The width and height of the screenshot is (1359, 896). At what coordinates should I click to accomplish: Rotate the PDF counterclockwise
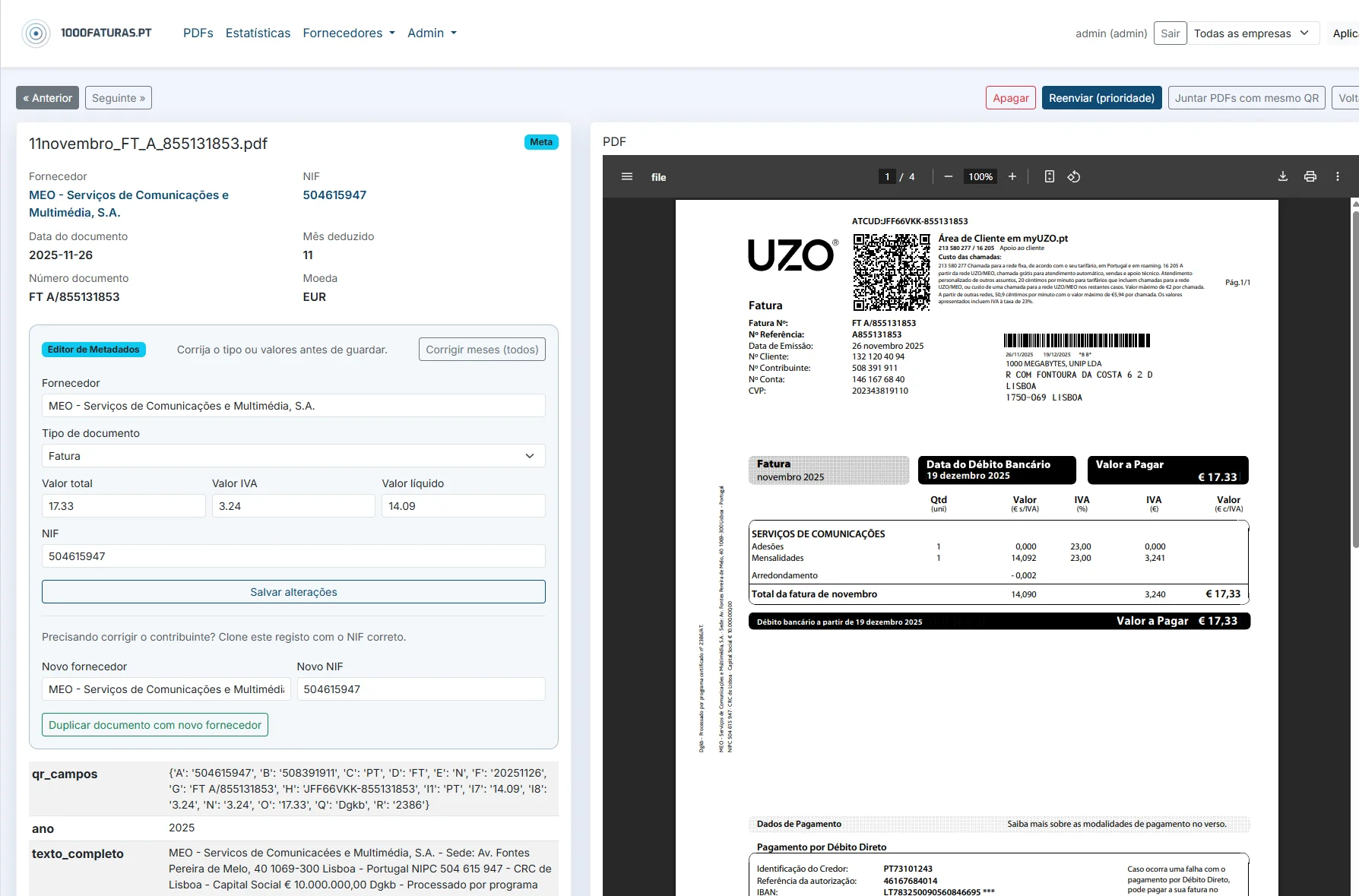[1074, 176]
